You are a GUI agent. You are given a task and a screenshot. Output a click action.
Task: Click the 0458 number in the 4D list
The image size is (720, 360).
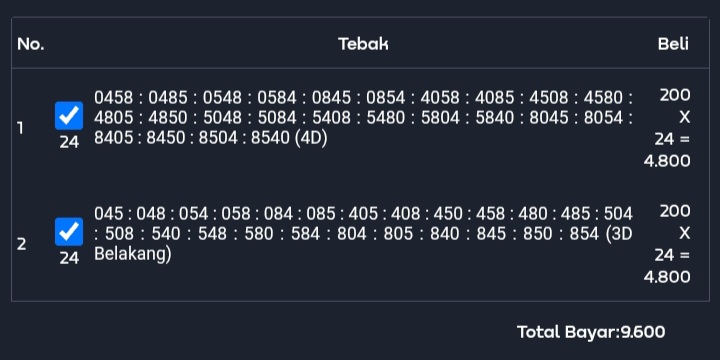(113, 98)
